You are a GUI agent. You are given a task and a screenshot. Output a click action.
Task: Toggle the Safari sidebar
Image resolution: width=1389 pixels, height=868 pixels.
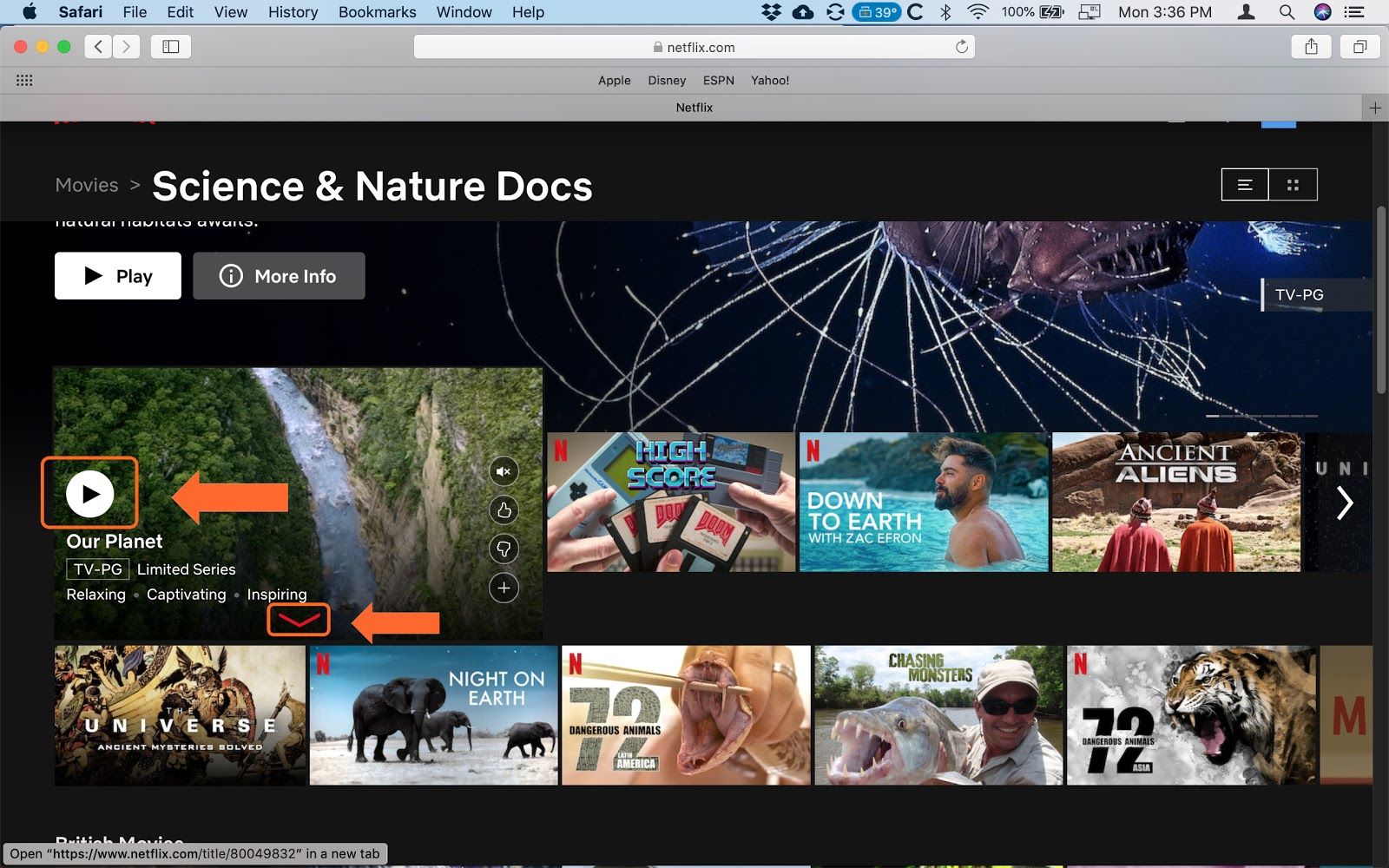[x=171, y=47]
